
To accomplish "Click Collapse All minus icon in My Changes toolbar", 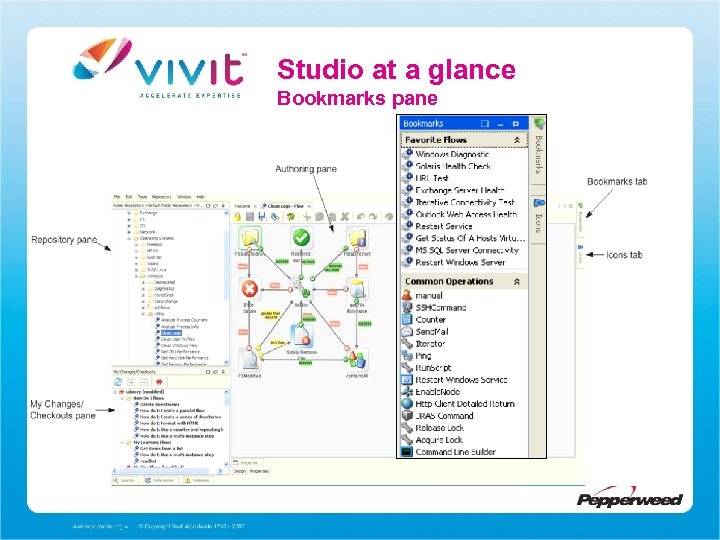I will click(x=143, y=382).
